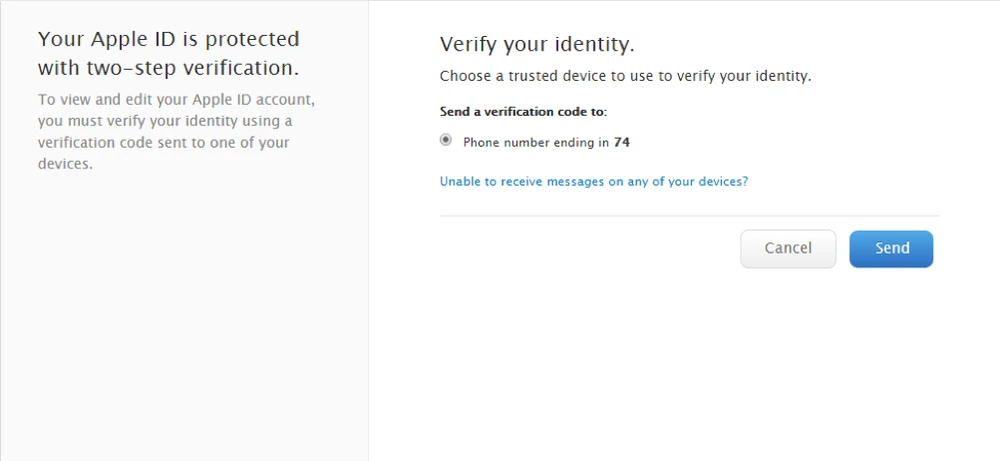Click the Send a verification code to label
The width and height of the screenshot is (1000, 461).
pyautogui.click(x=523, y=111)
